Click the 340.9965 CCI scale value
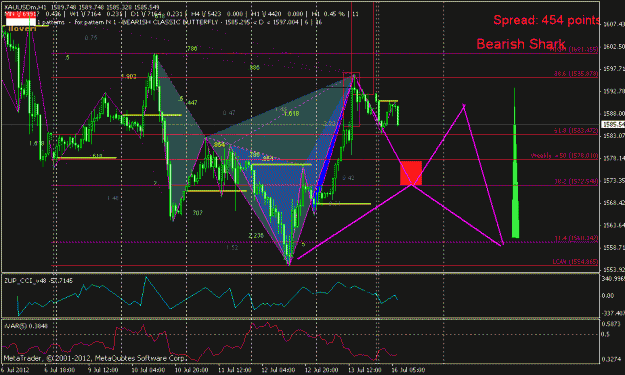The width and height of the screenshot is (625, 375). coord(613,278)
